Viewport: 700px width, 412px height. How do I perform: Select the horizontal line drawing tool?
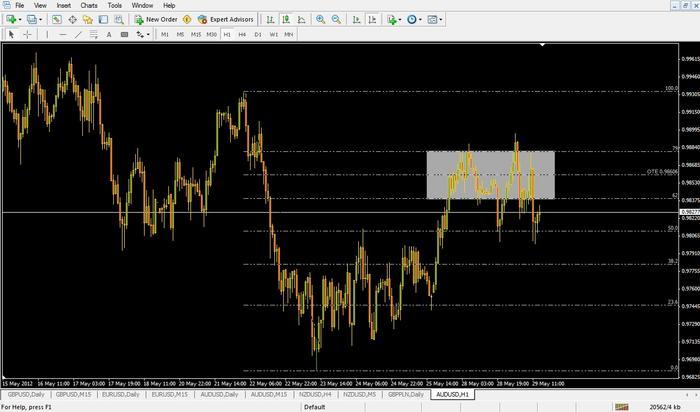click(62, 34)
